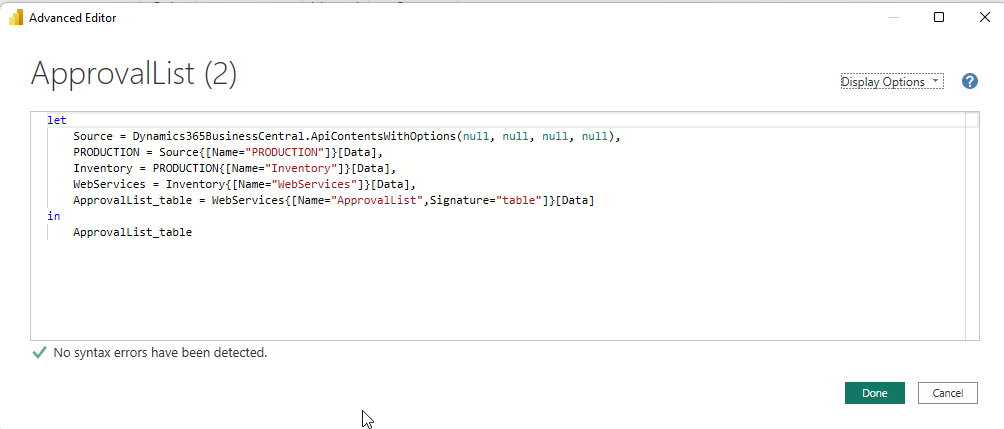Screen dimensions: 1004x429
Task: Click the editor vertical scrollbar
Action: point(972,226)
